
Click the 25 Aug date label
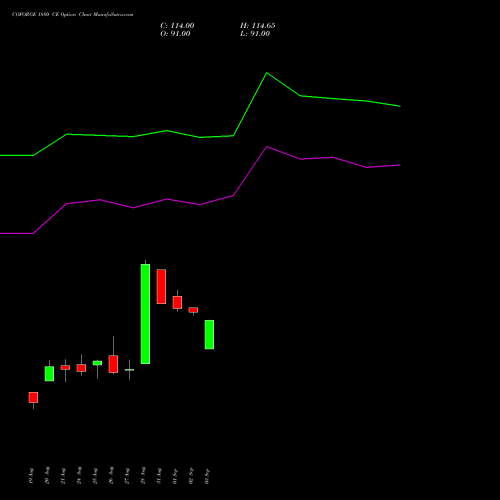(95, 476)
